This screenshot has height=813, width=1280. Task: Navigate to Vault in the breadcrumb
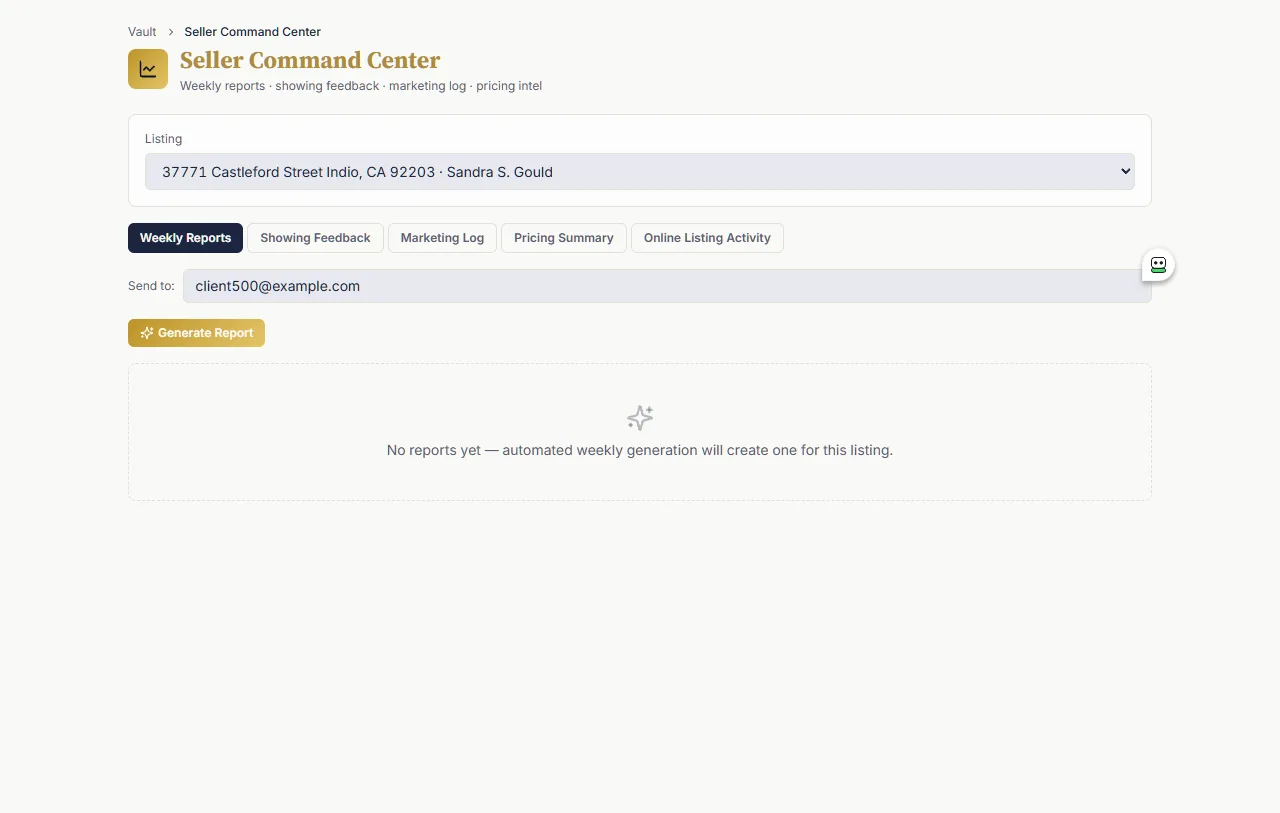pos(142,32)
